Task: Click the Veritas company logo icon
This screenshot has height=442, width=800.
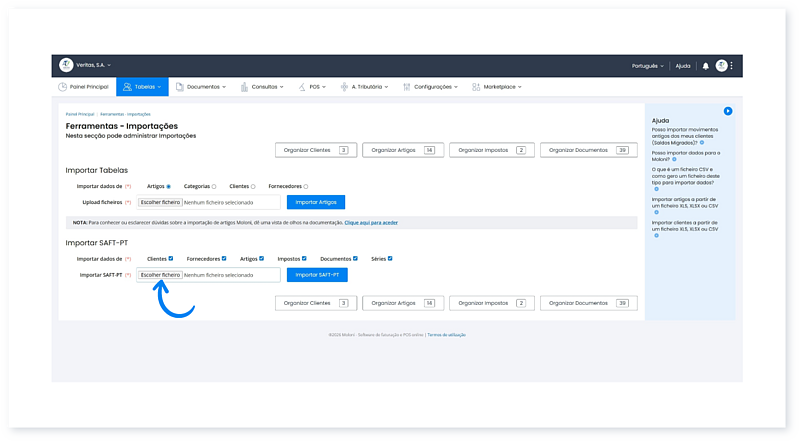Action: [67, 66]
